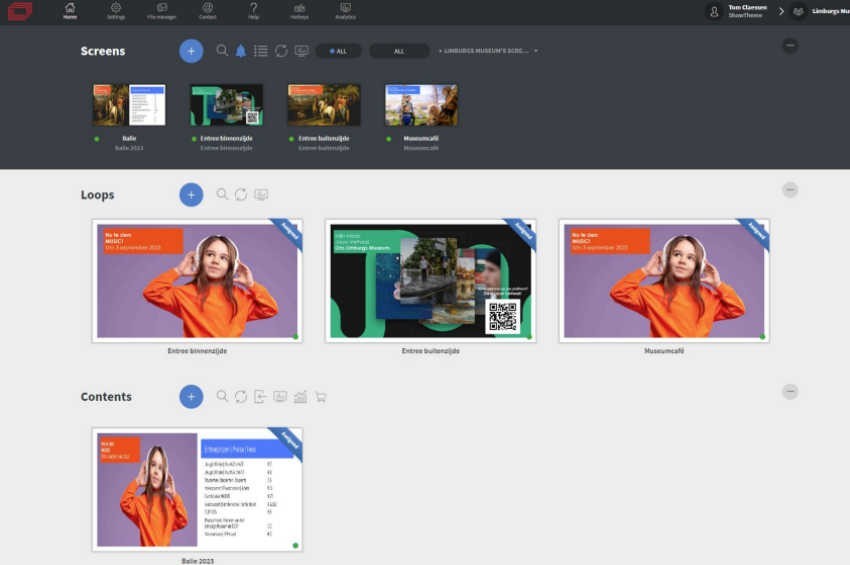Open the Help menu
Image resolution: width=850 pixels, height=565 pixels.
pos(253,11)
